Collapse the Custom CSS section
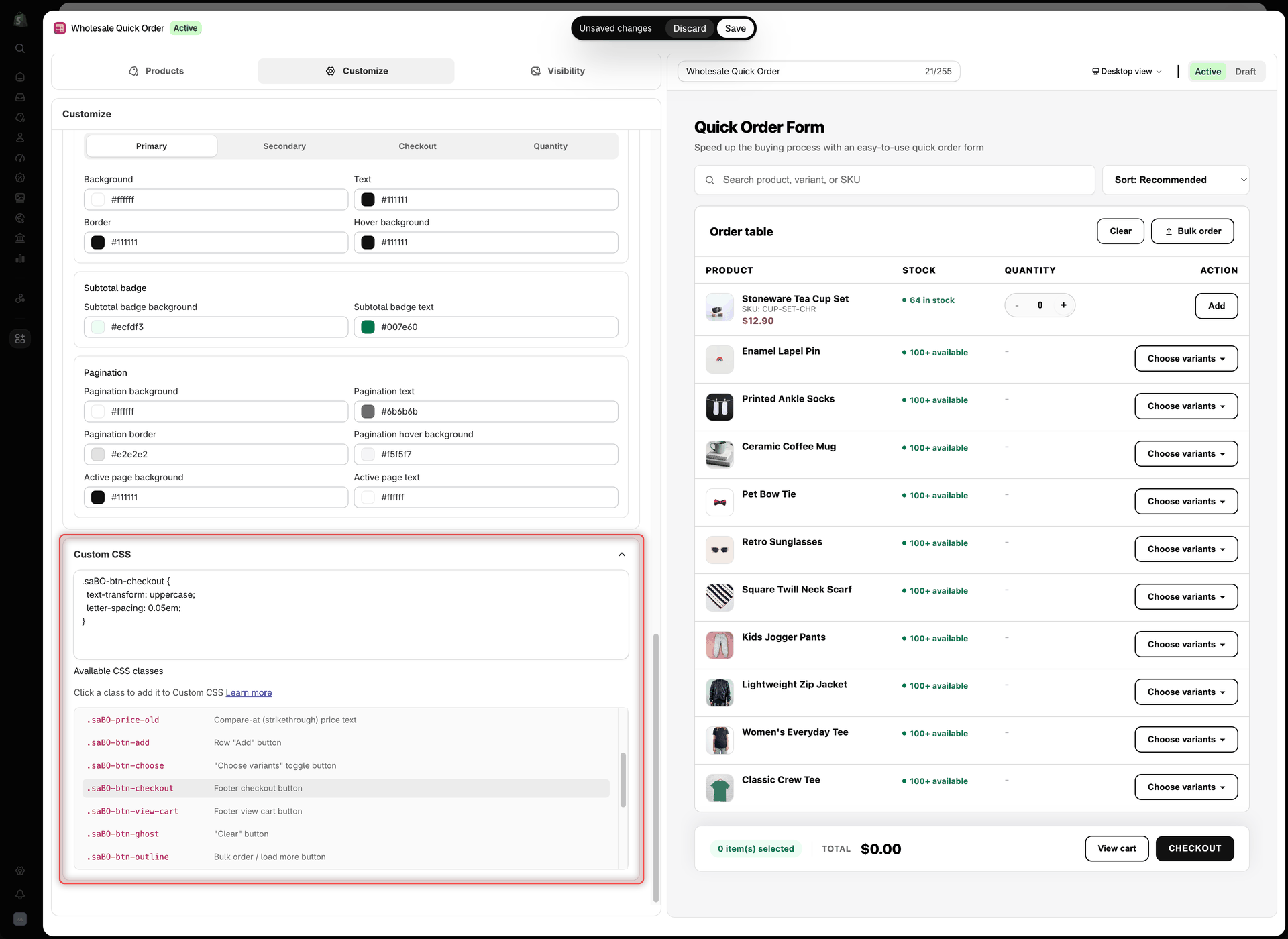The image size is (1288, 939). click(622, 555)
